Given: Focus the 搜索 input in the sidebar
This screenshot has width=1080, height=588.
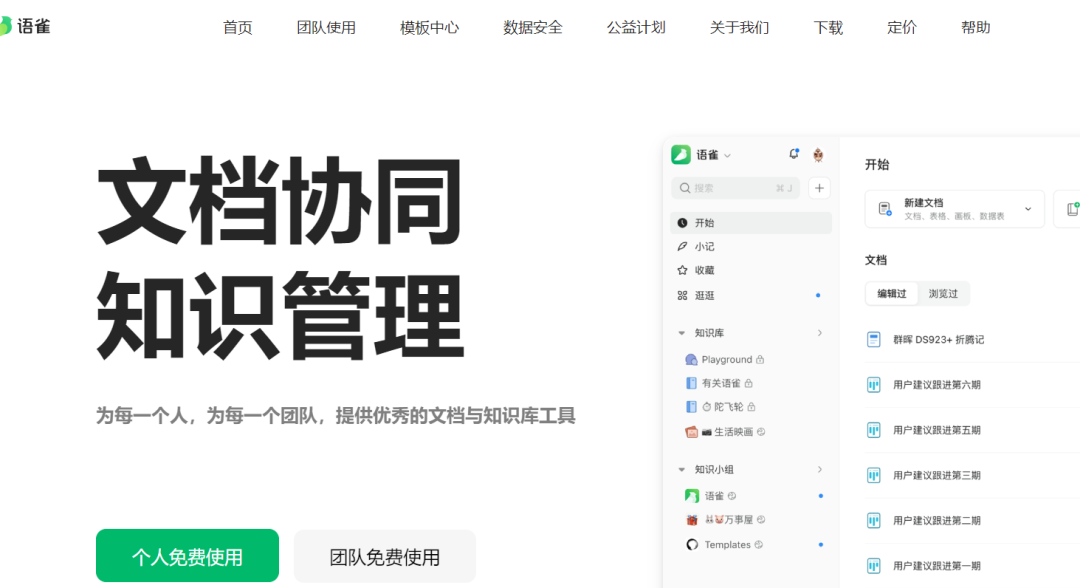Looking at the screenshot, I should [x=736, y=188].
